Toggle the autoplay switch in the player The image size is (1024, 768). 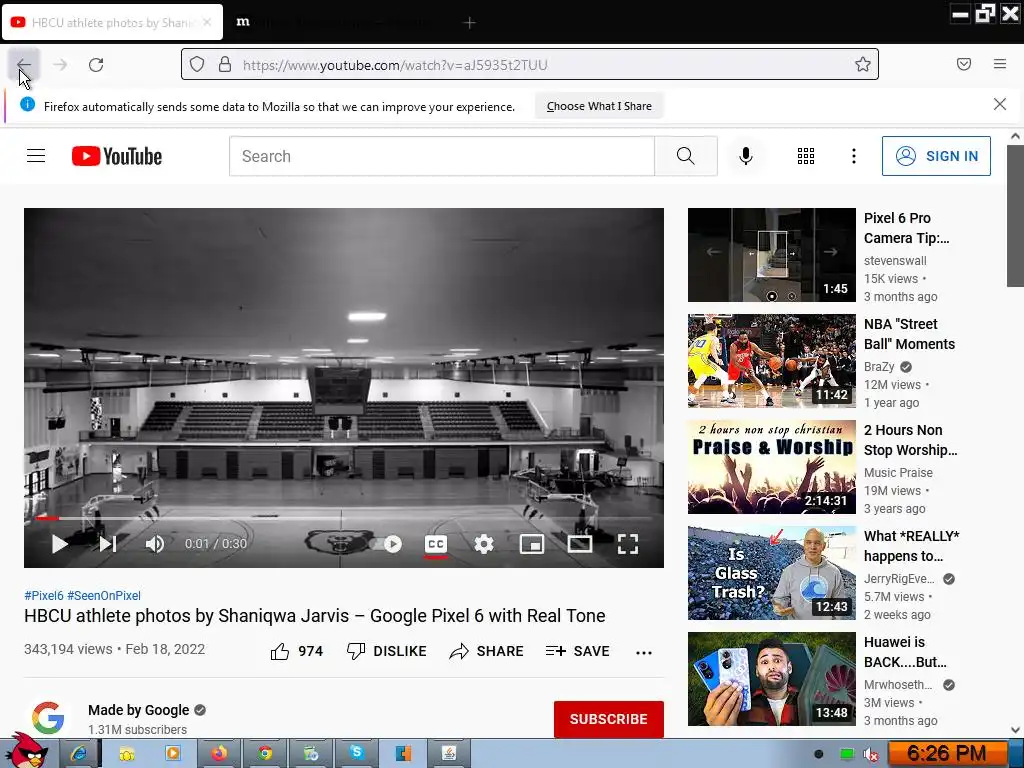click(385, 544)
